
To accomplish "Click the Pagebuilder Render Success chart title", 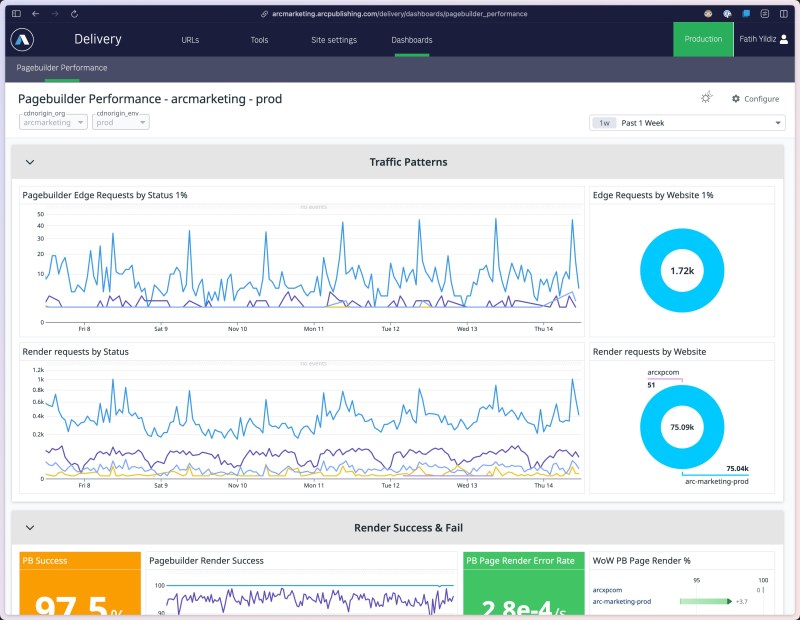I will click(206, 561).
